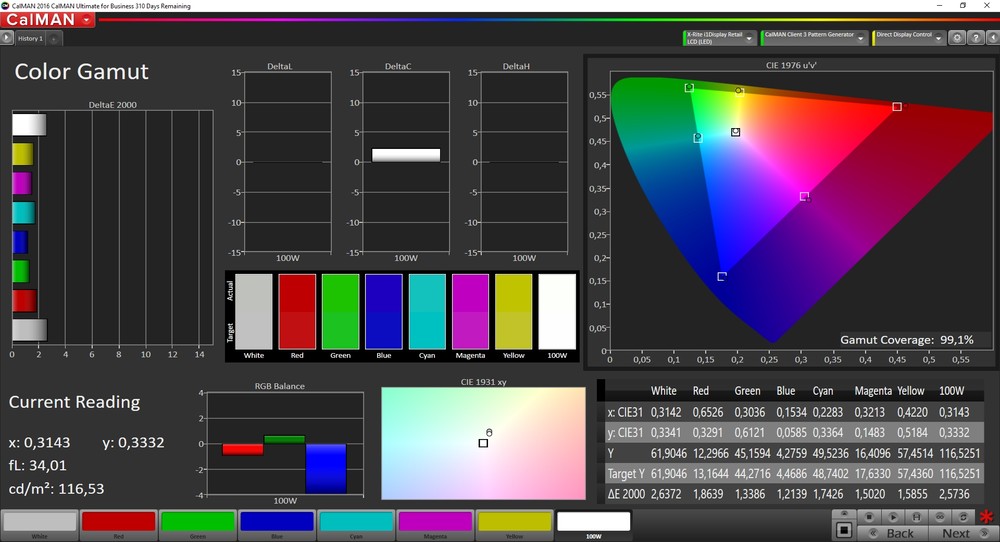This screenshot has width=1000, height=542.
Task: Click the red asterisk icon
Action: point(986,517)
